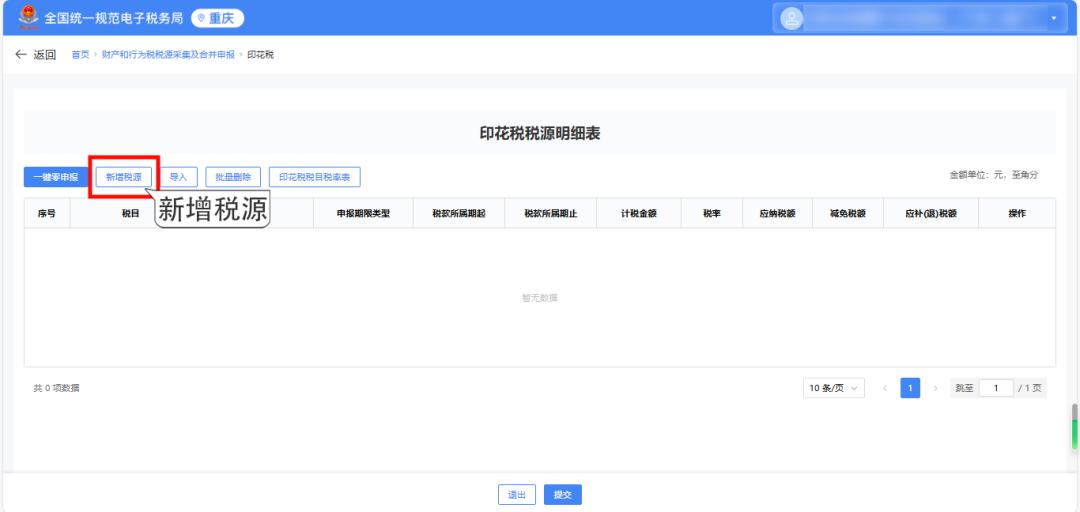The height and width of the screenshot is (512, 1080).
Task: Go to next page arrow
Action: click(x=935, y=388)
